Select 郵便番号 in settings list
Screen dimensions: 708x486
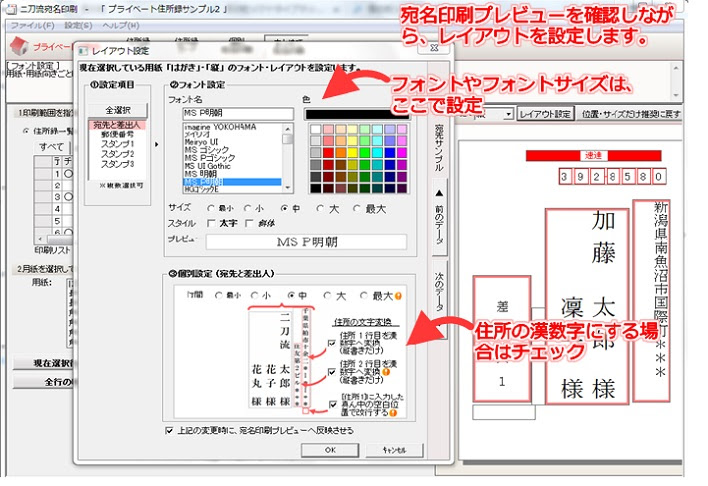[x=117, y=135]
